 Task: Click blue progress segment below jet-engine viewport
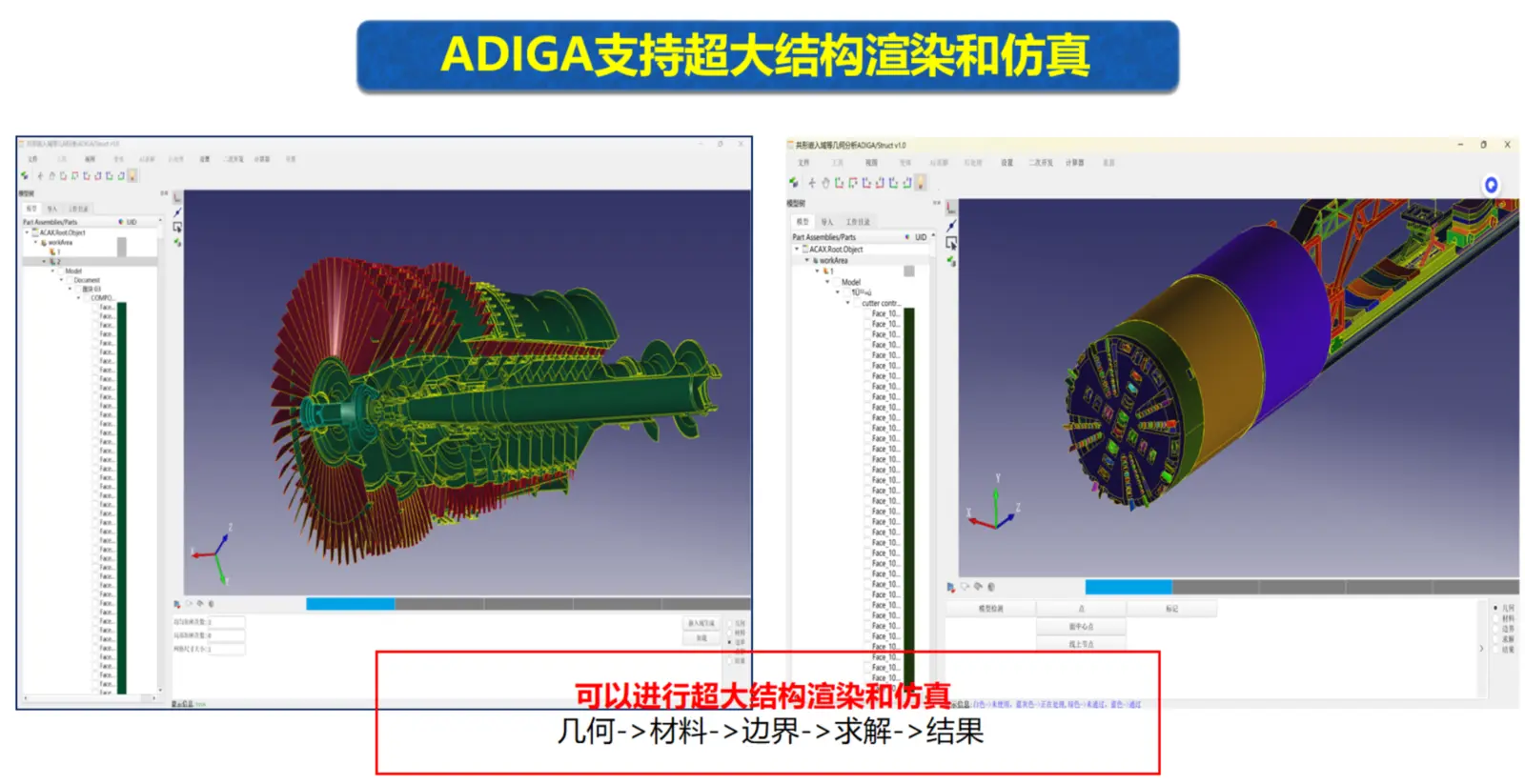point(350,604)
